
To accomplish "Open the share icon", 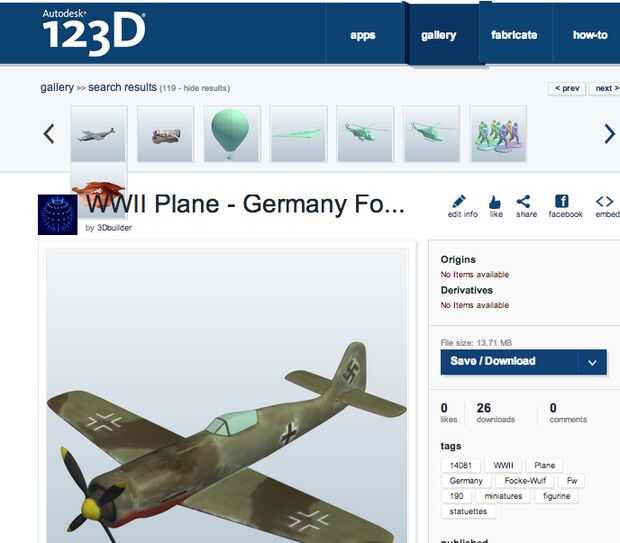I will pyautogui.click(x=524, y=201).
